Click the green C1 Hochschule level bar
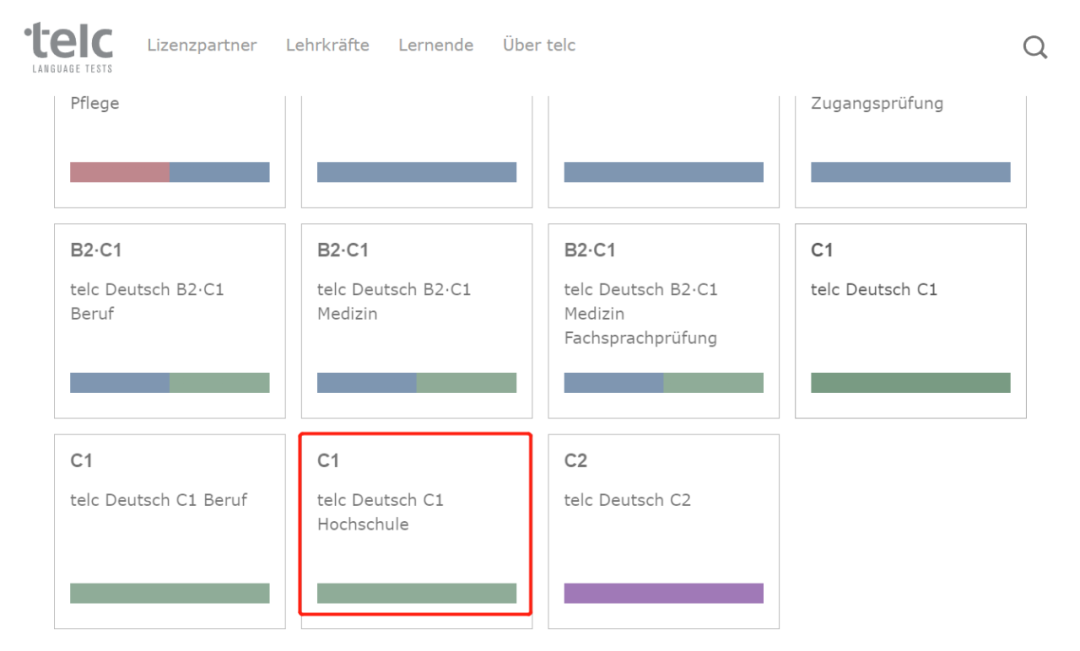 pyautogui.click(x=417, y=593)
